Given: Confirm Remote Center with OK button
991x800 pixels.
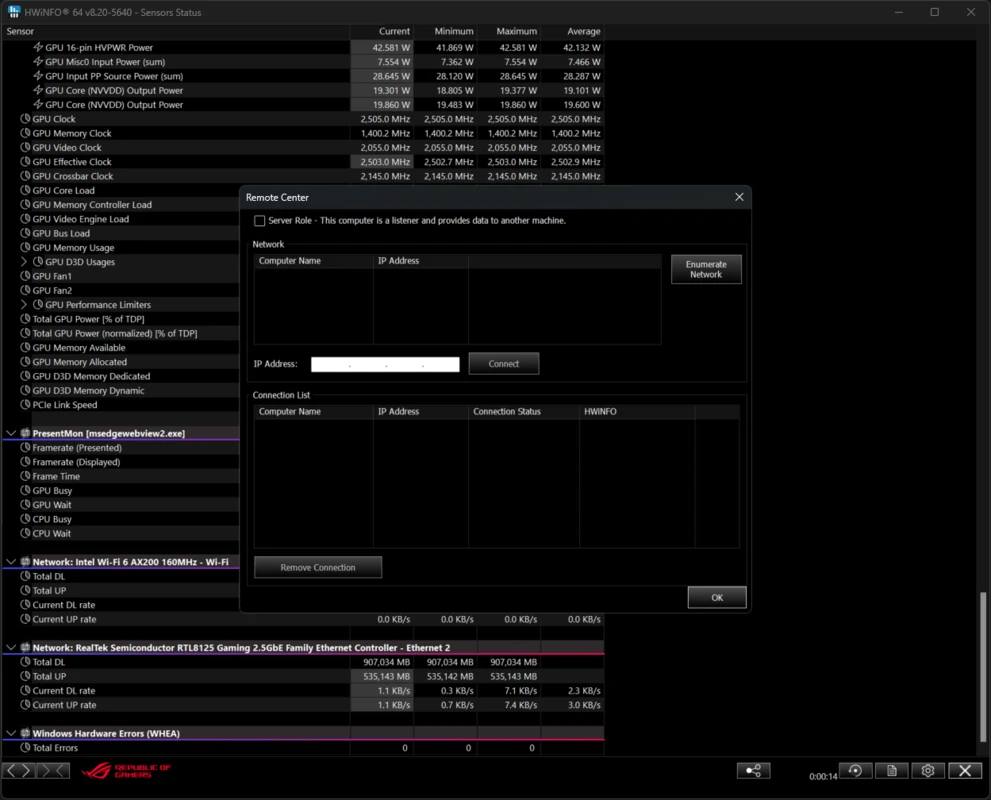Looking at the screenshot, I should [x=717, y=597].
